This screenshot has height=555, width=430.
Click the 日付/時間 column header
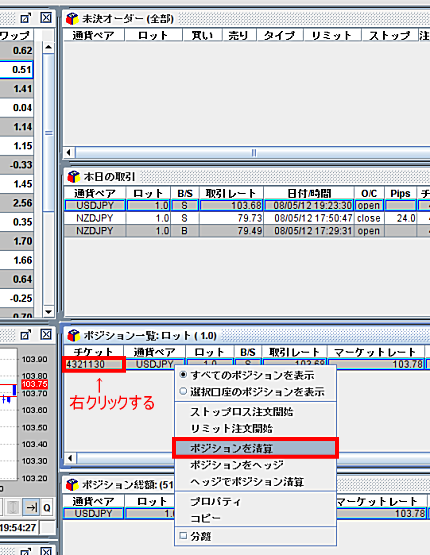pos(309,193)
